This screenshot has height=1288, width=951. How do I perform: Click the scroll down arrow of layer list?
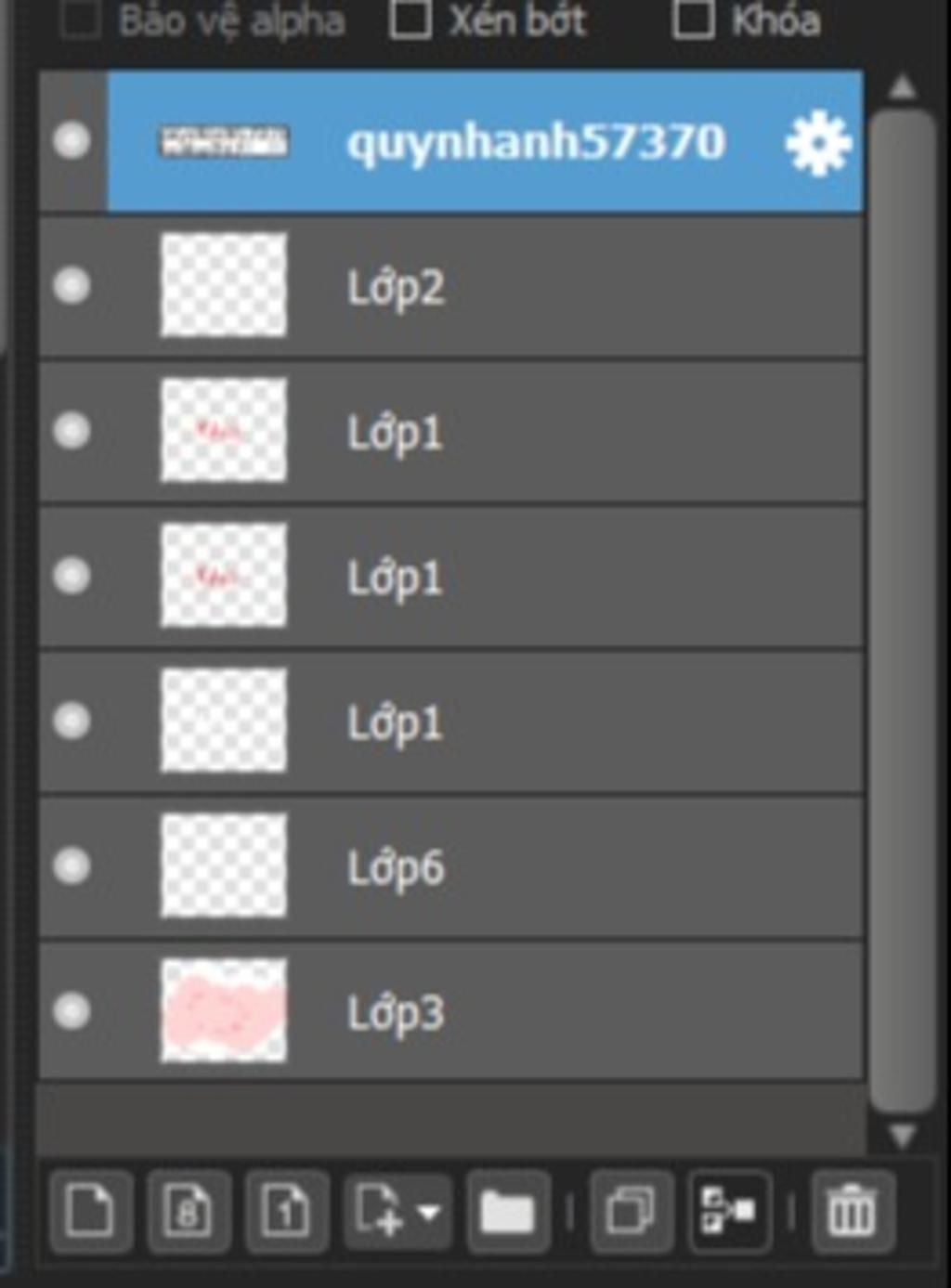(902, 1136)
